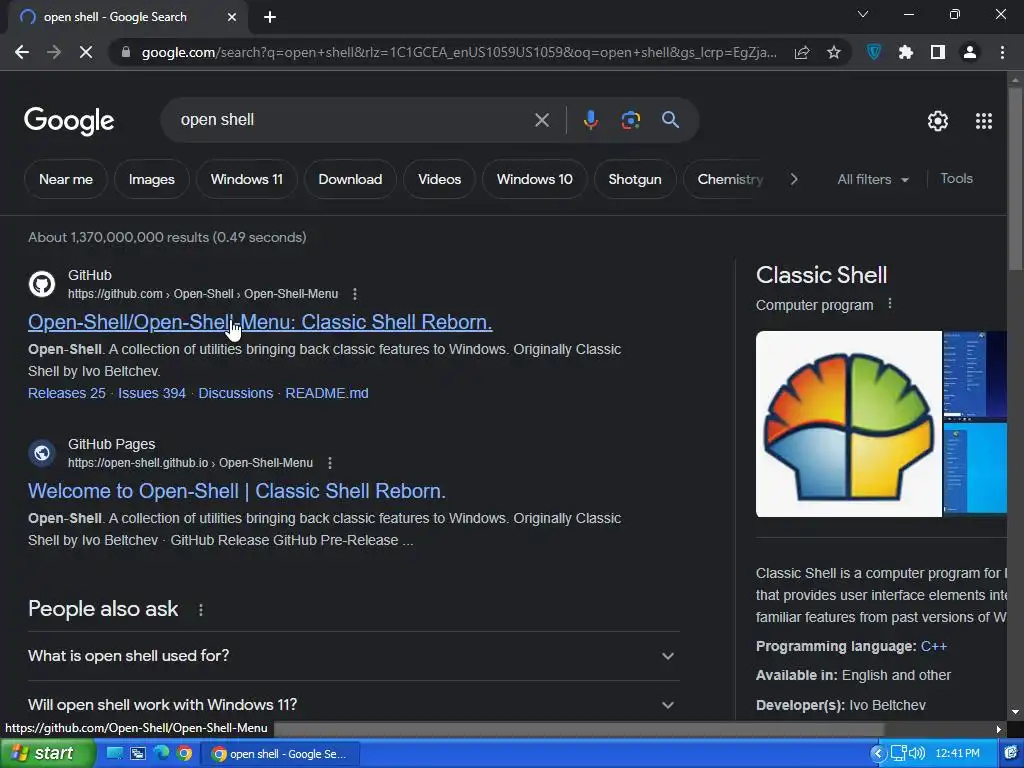Select the Shotgun chip
Screen dimensions: 1024x768
pyautogui.click(x=635, y=179)
